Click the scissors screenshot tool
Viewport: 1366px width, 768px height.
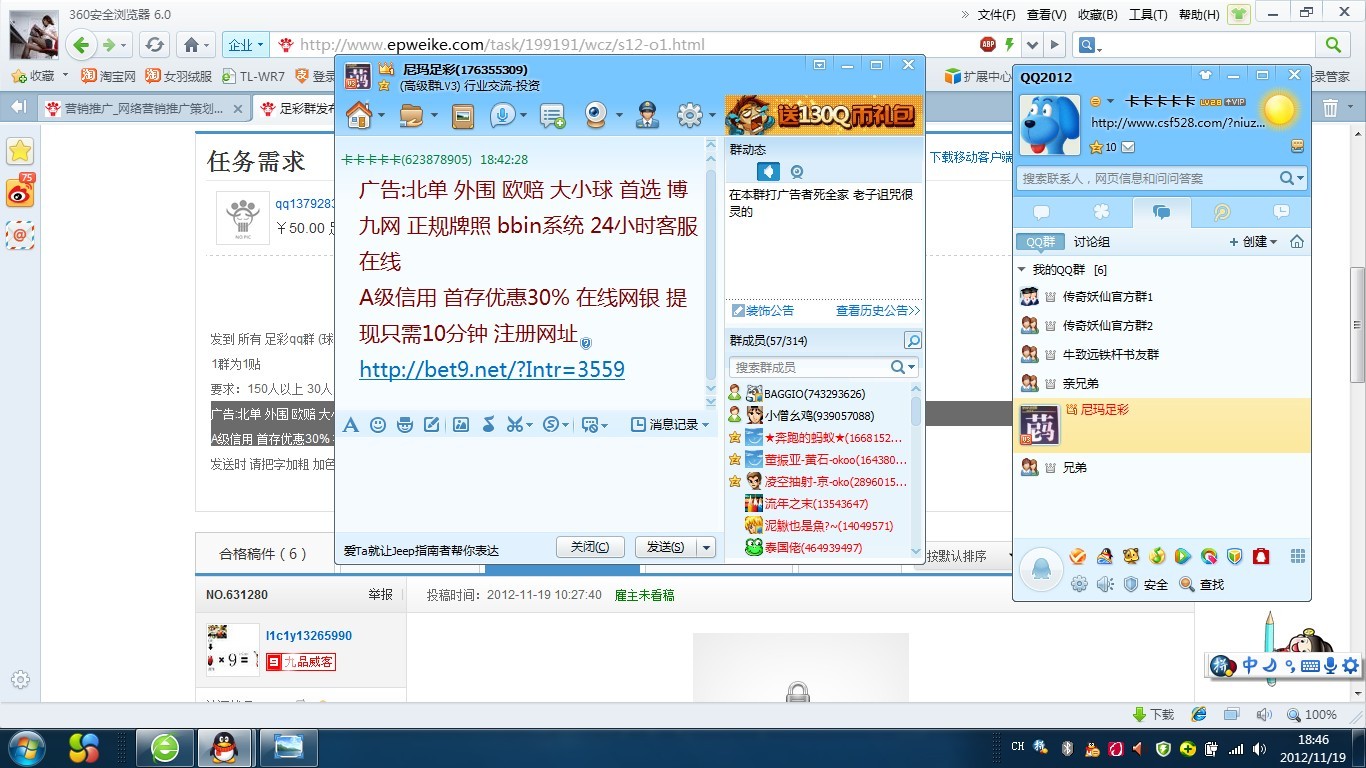pos(514,425)
